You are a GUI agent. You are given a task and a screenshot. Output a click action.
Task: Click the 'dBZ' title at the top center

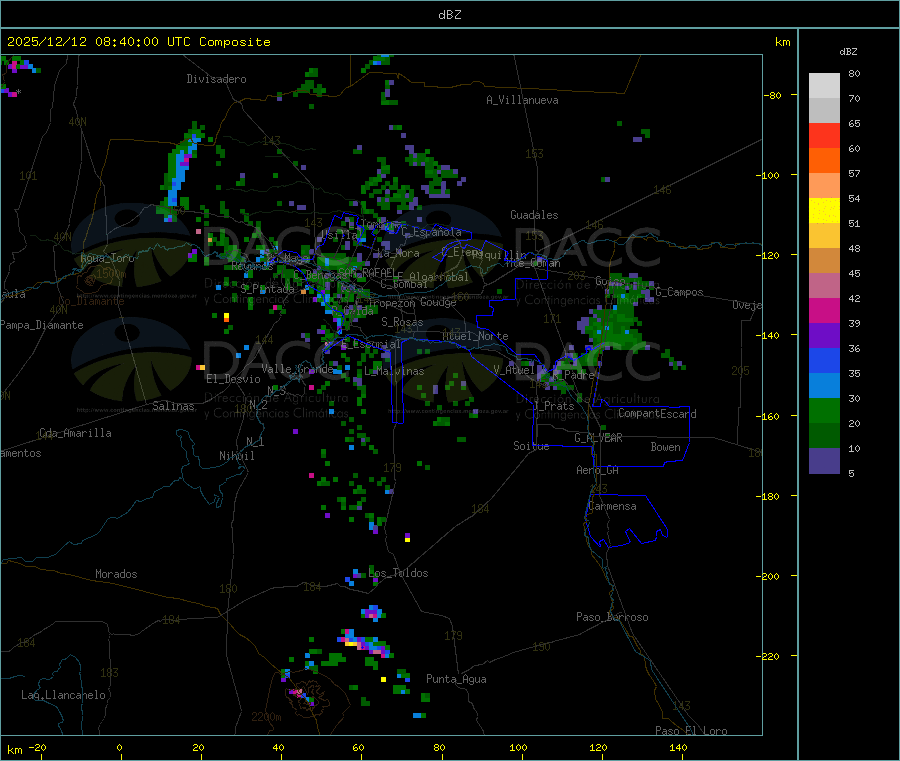pos(449,15)
